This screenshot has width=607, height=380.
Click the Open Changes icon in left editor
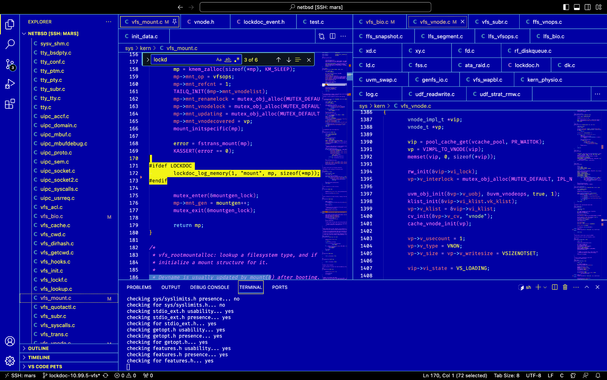[x=322, y=36]
